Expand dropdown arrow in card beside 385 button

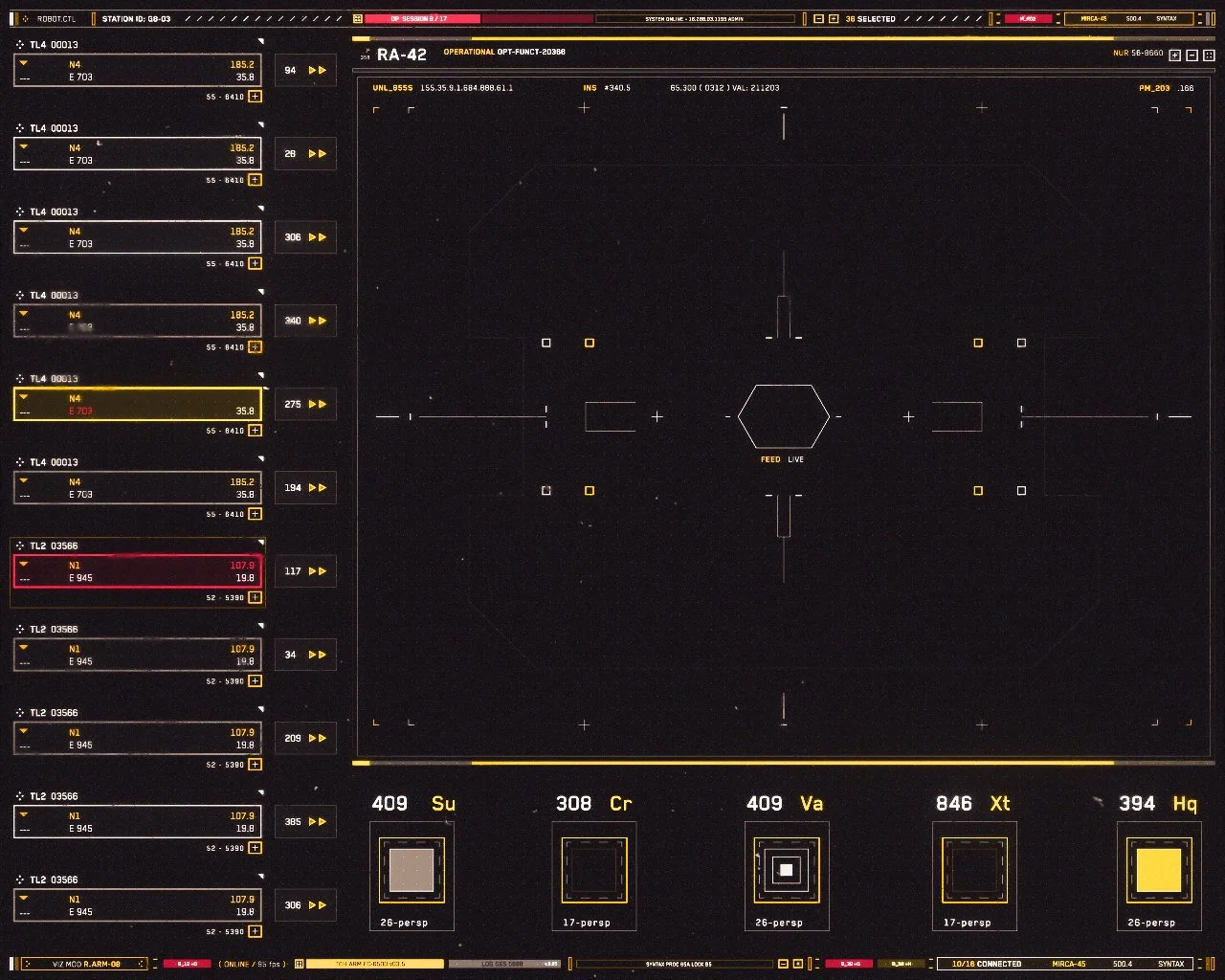[x=24, y=815]
